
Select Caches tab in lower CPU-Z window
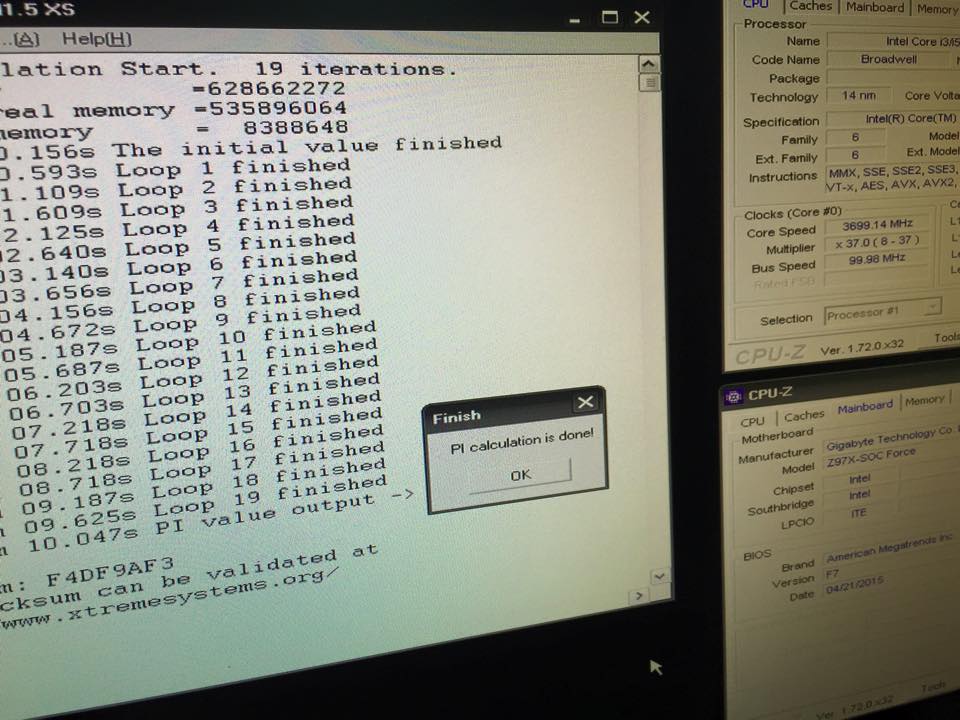[804, 415]
